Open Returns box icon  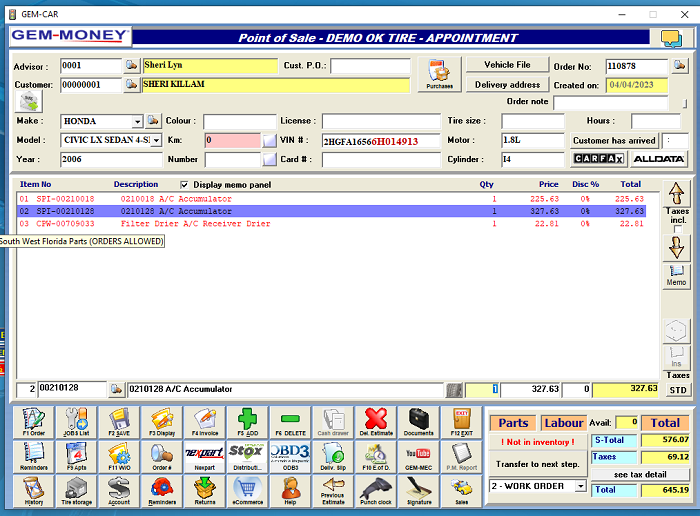pyautogui.click(x=204, y=491)
